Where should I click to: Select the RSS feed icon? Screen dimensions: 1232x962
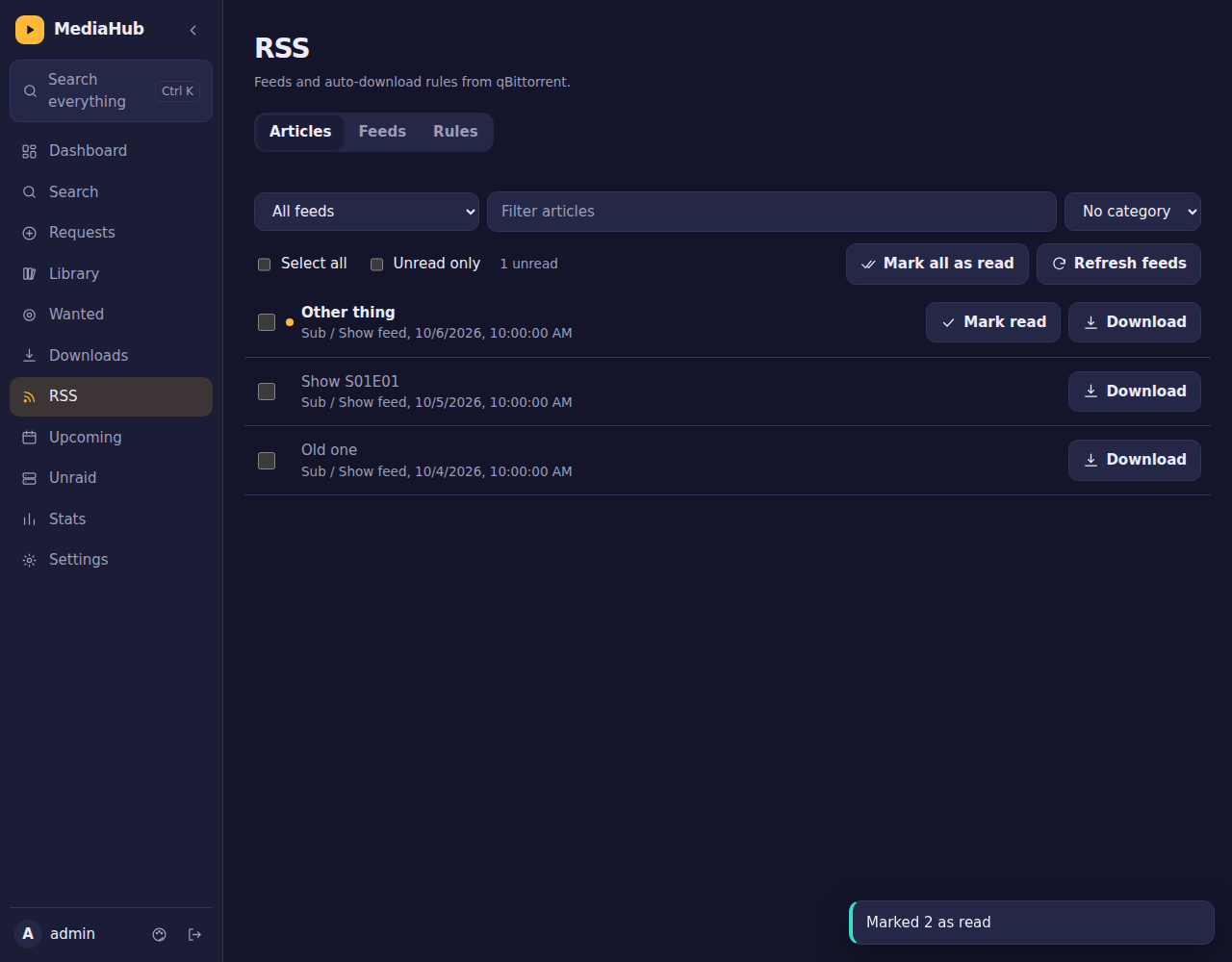(x=30, y=396)
